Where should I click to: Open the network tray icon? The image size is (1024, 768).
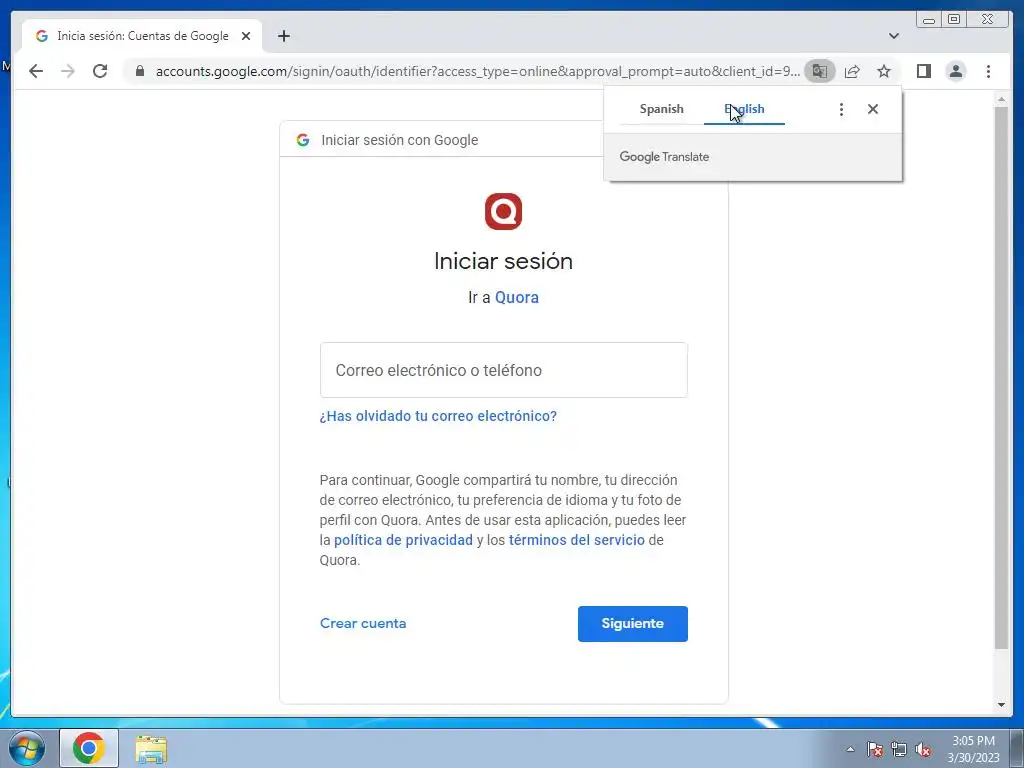pos(899,749)
